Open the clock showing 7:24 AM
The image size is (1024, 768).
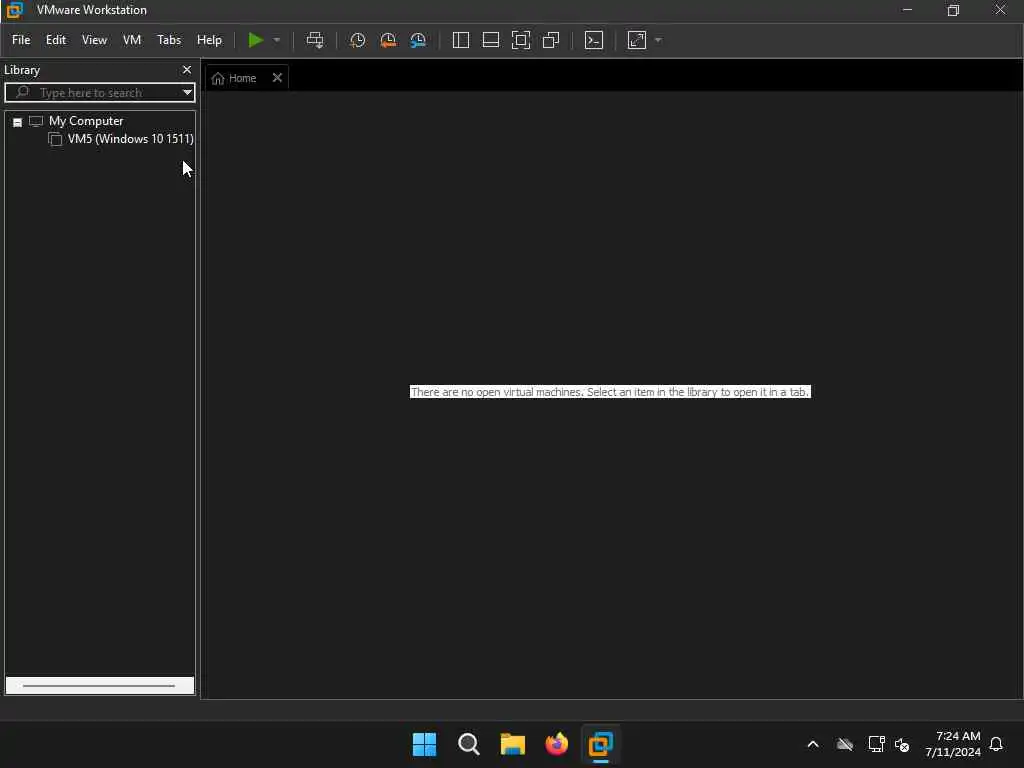point(953,744)
